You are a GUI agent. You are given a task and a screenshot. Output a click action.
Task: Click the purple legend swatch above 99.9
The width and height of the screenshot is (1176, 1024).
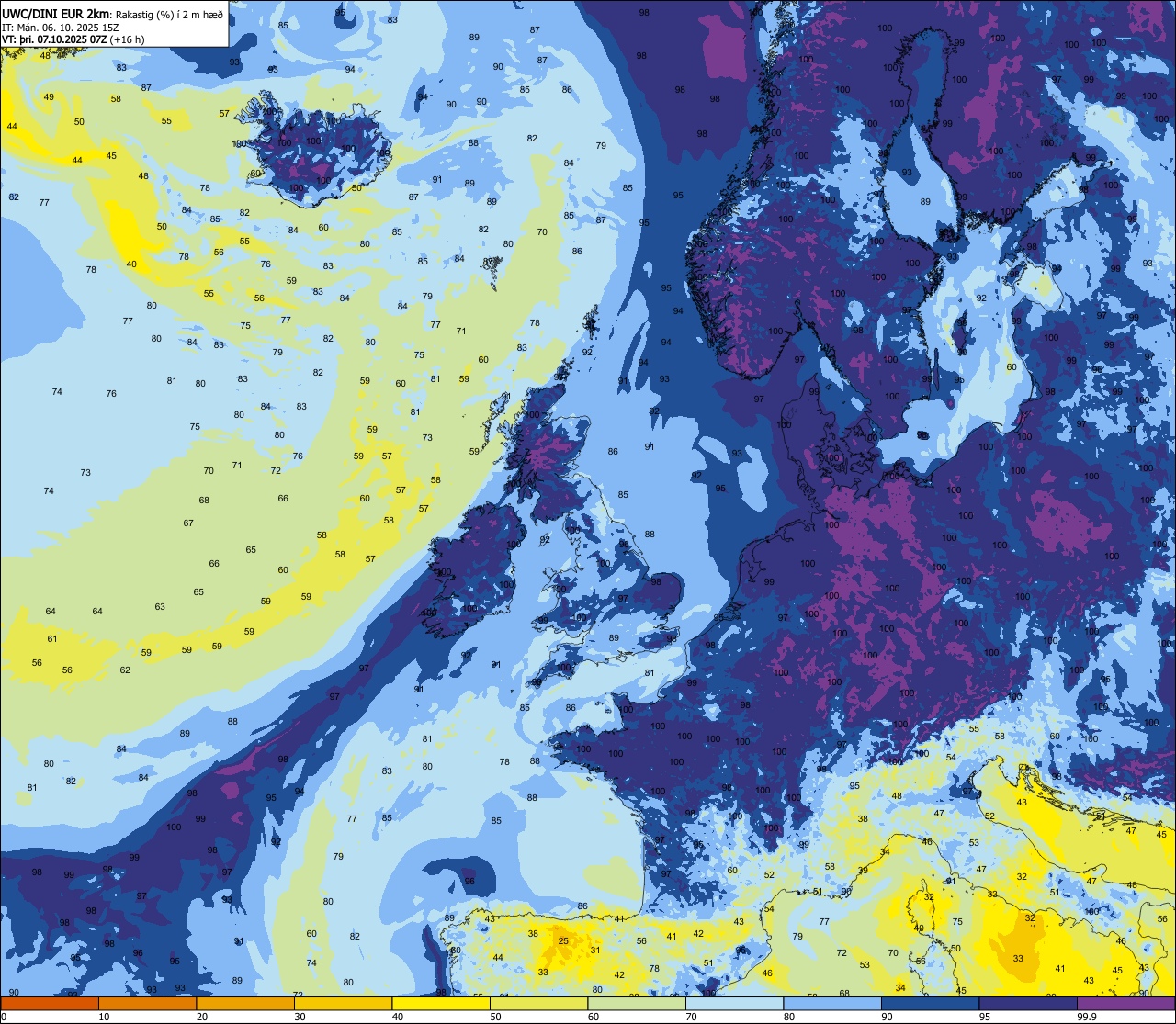pos(1126,1004)
